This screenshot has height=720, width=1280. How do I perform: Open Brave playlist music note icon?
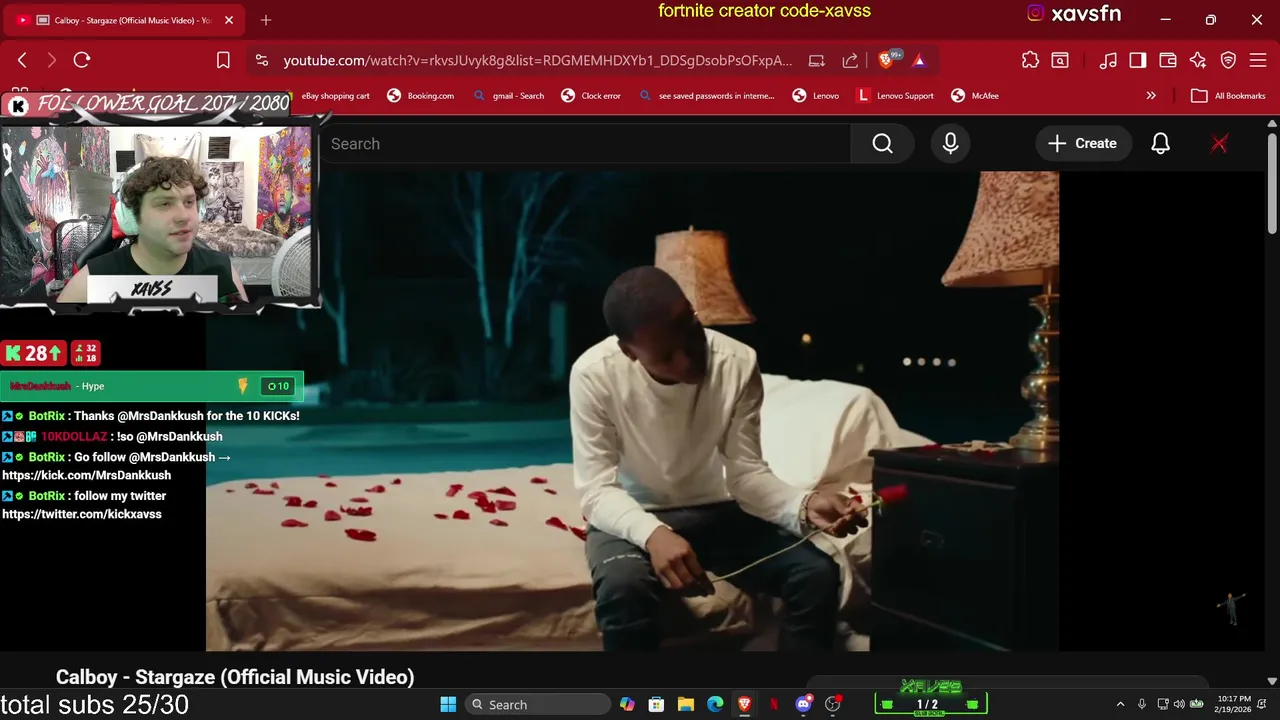point(1108,60)
